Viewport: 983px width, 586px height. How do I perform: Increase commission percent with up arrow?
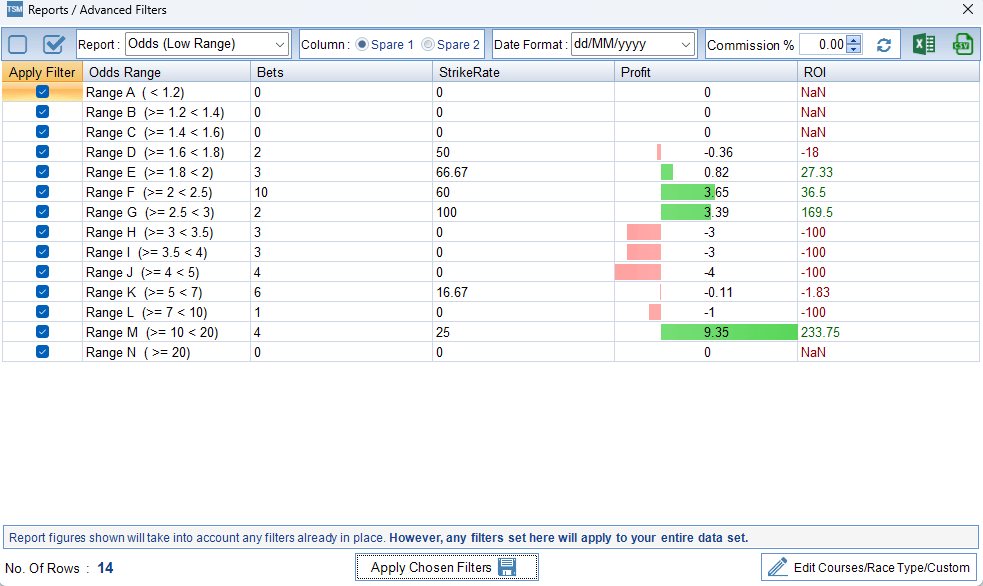pyautogui.click(x=853, y=40)
